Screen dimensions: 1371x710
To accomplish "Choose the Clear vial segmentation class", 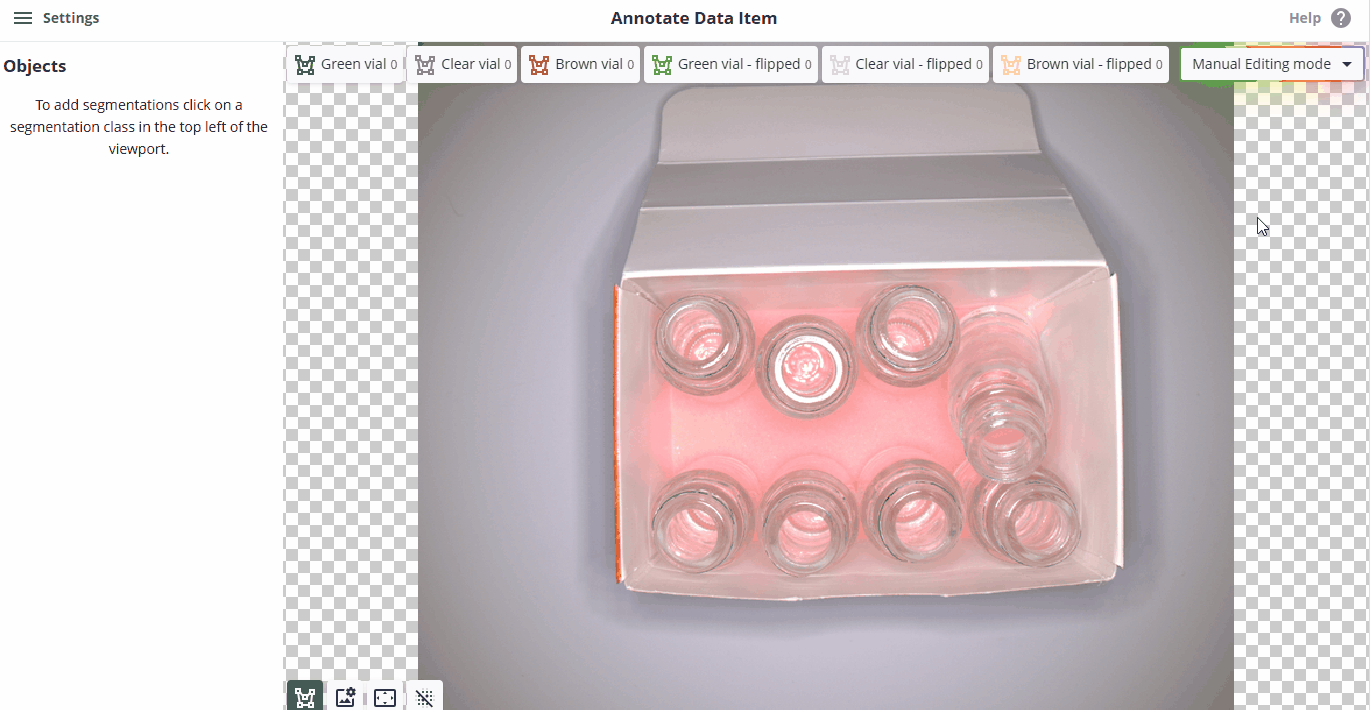I will tap(463, 64).
